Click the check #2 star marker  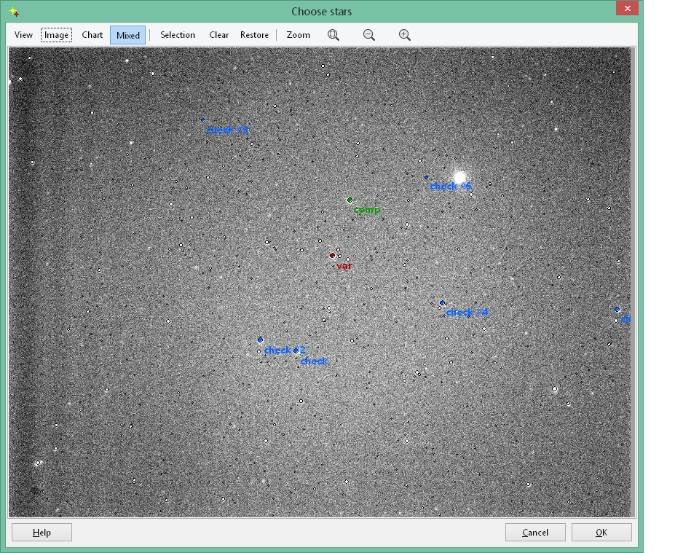(260, 340)
